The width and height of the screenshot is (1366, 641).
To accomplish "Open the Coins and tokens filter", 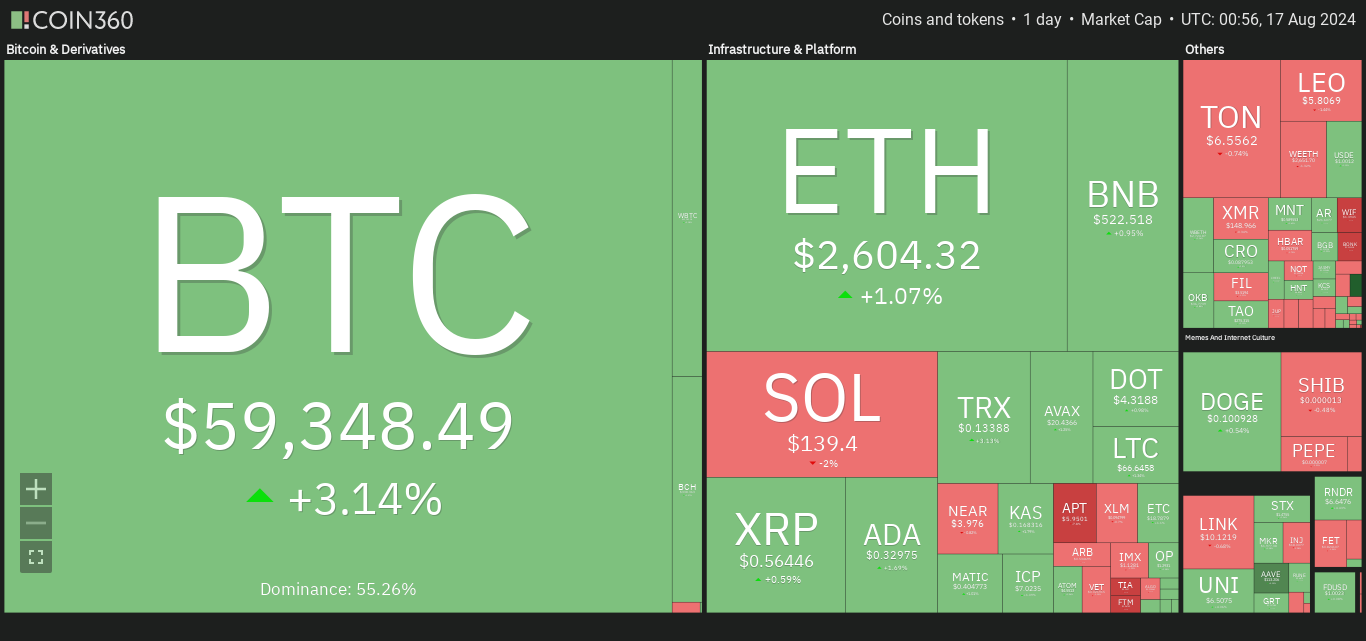I will coord(943,19).
